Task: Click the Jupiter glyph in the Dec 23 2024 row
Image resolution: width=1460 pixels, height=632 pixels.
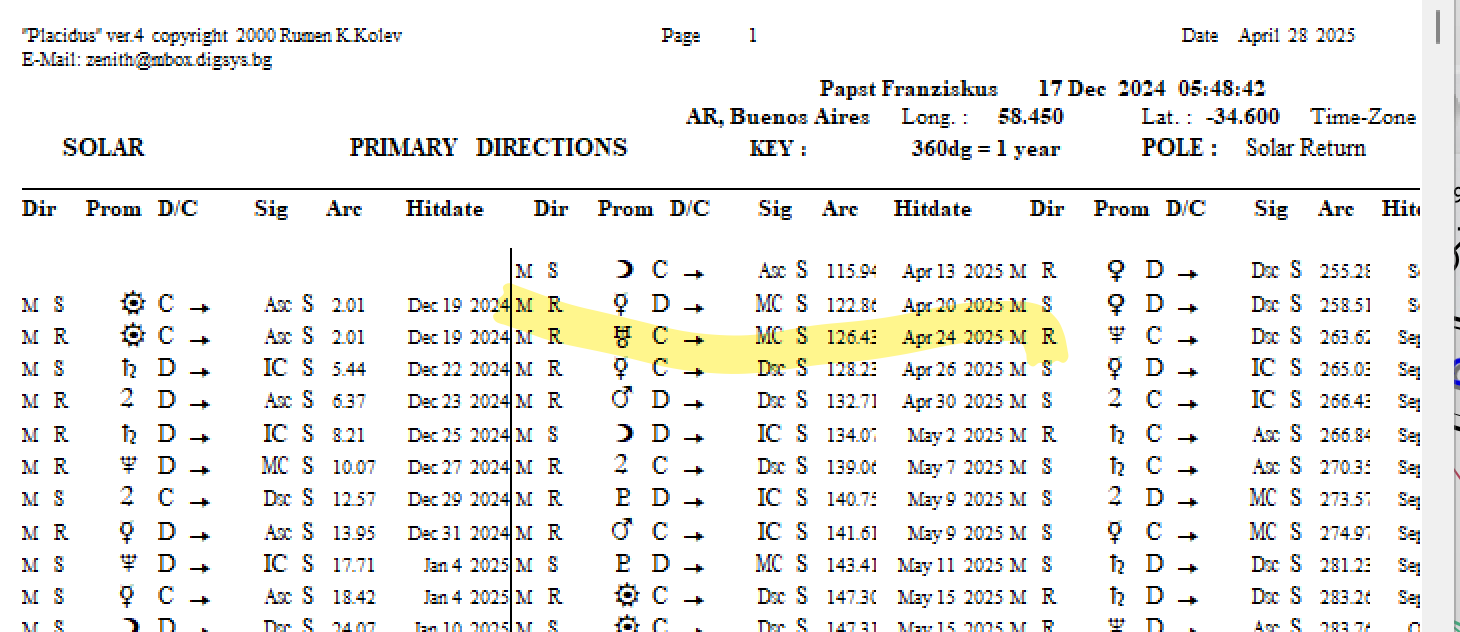Action: point(127,401)
